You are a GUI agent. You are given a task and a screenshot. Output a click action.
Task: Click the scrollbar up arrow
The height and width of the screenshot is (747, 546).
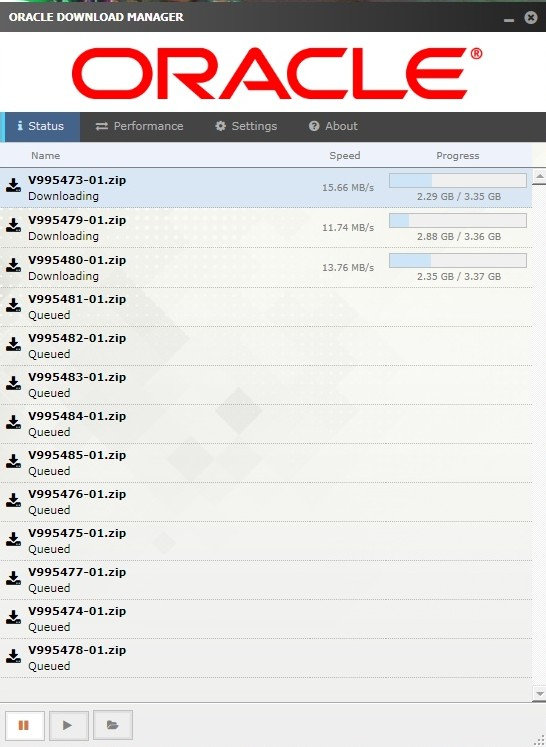[x=539, y=176]
